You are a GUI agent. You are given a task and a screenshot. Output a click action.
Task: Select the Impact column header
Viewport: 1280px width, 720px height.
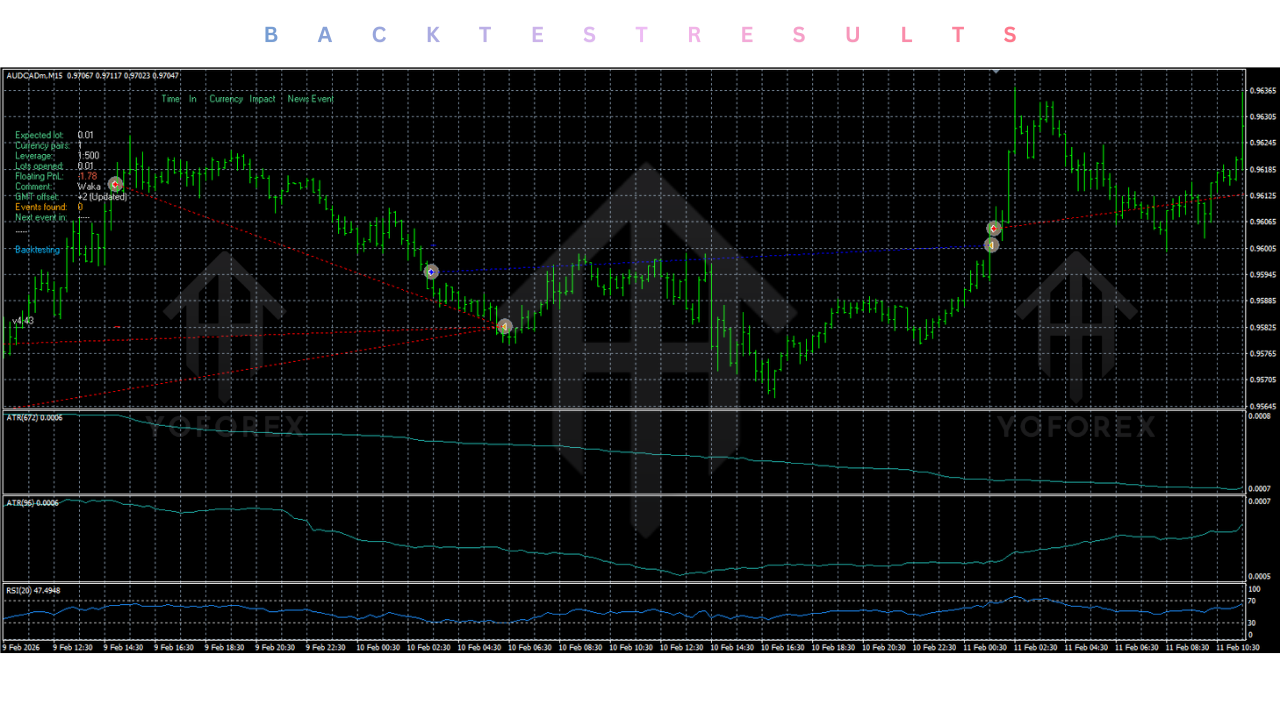tap(261, 99)
